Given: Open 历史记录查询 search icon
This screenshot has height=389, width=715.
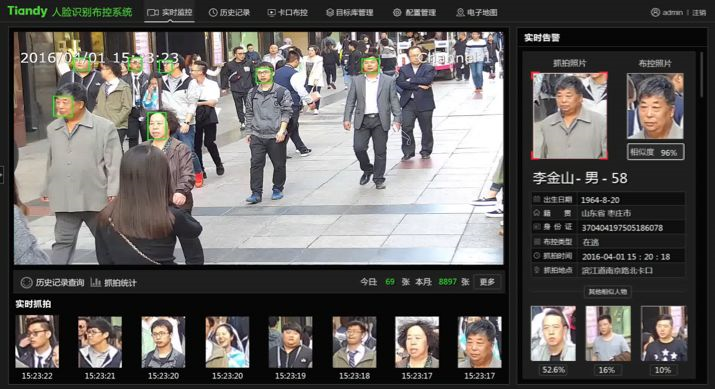Looking at the screenshot, I should (26, 283).
